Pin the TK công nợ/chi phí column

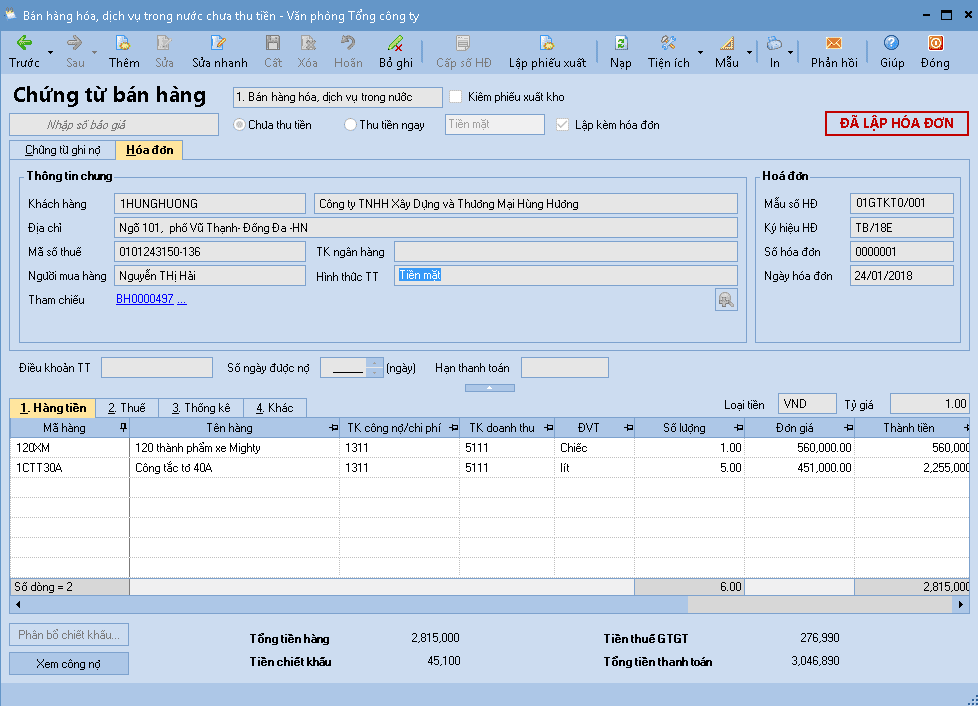point(453,428)
